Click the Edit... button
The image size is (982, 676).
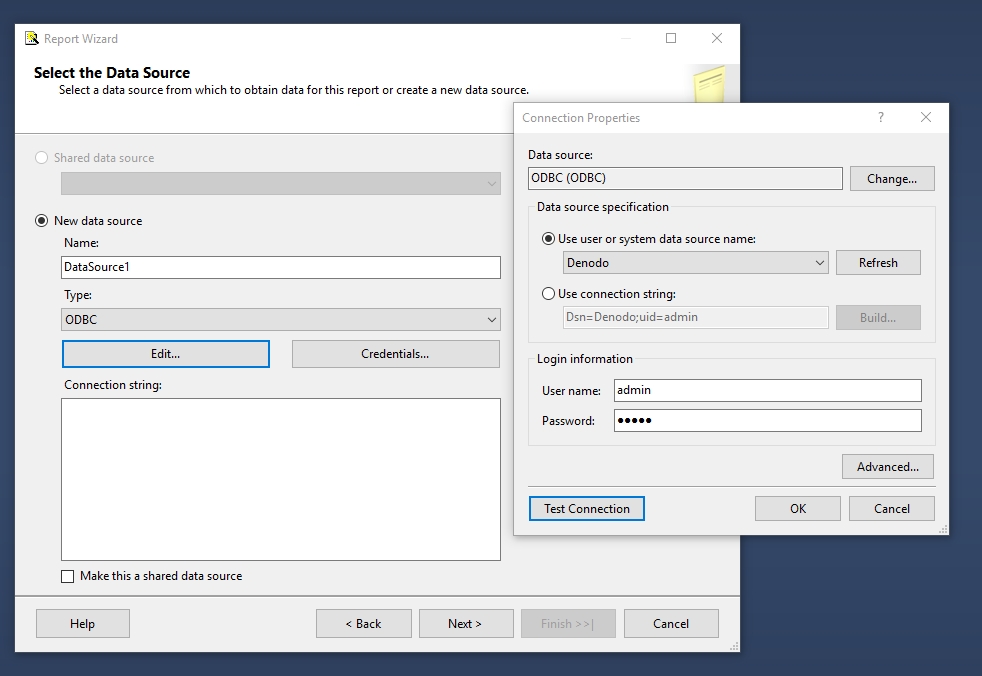tap(166, 354)
